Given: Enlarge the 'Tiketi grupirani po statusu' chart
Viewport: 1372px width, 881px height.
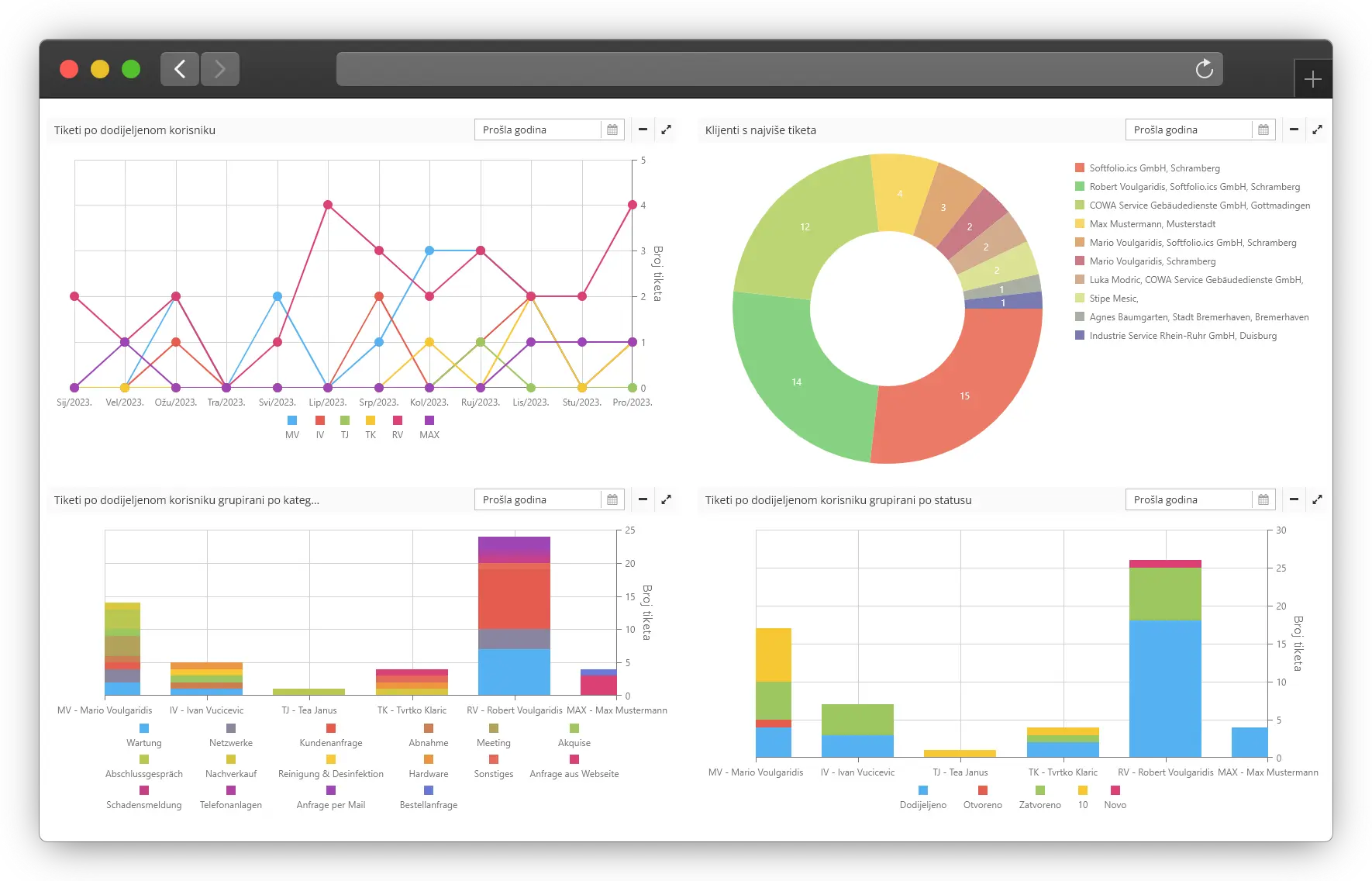Looking at the screenshot, I should pyautogui.click(x=1318, y=499).
